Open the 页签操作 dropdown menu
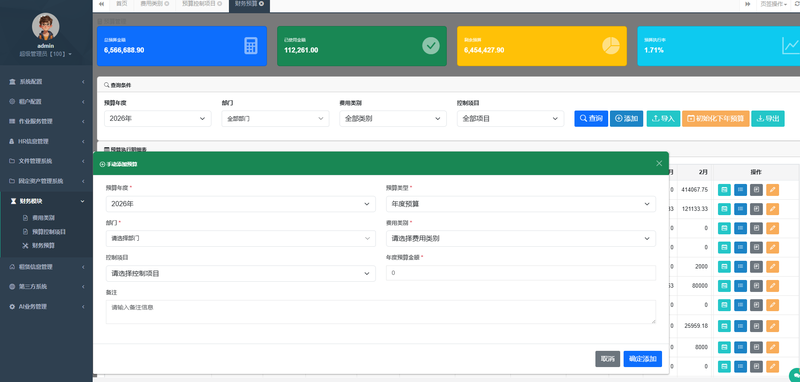 tap(773, 4)
